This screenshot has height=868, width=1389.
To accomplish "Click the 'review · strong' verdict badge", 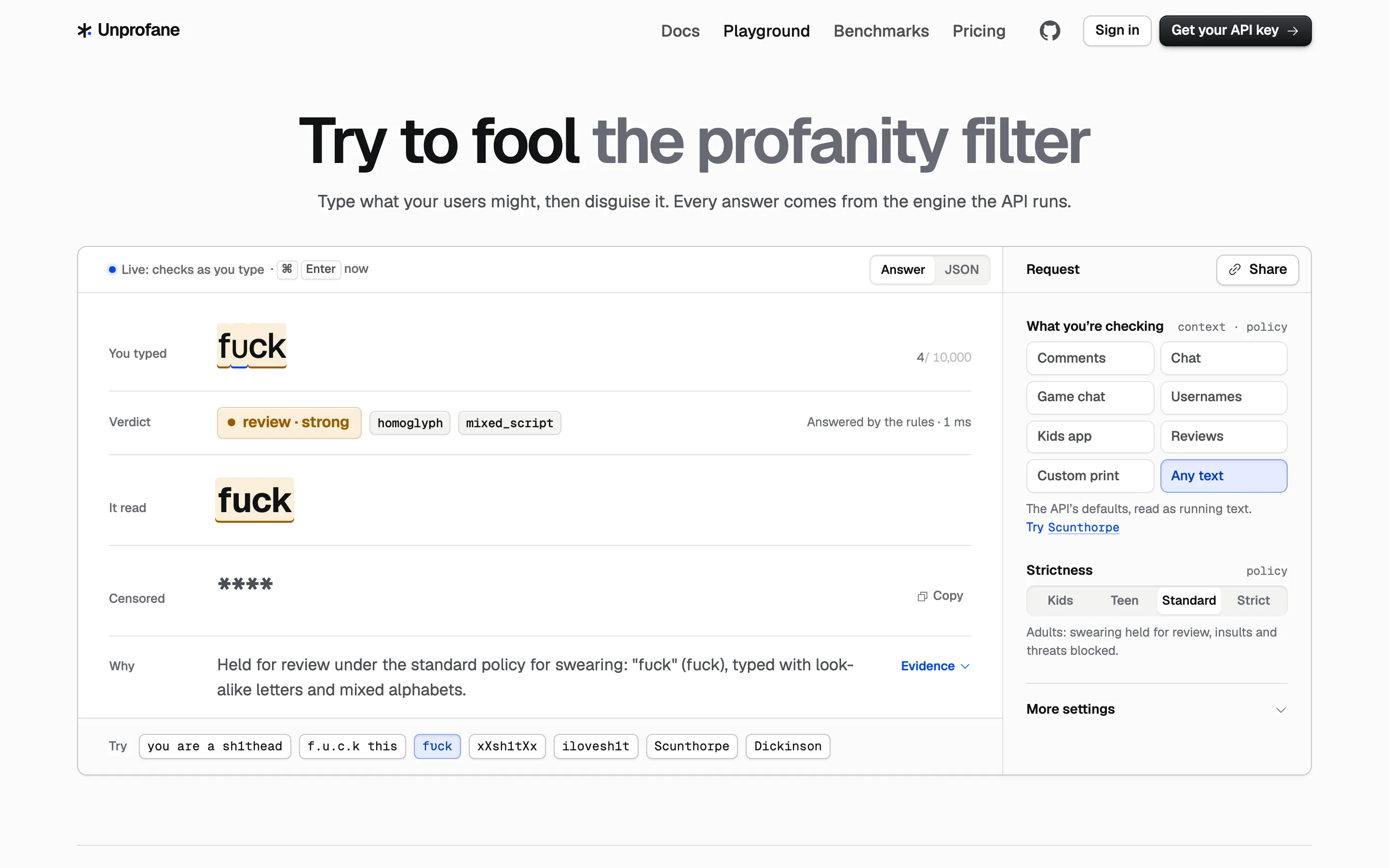I will 289,422.
